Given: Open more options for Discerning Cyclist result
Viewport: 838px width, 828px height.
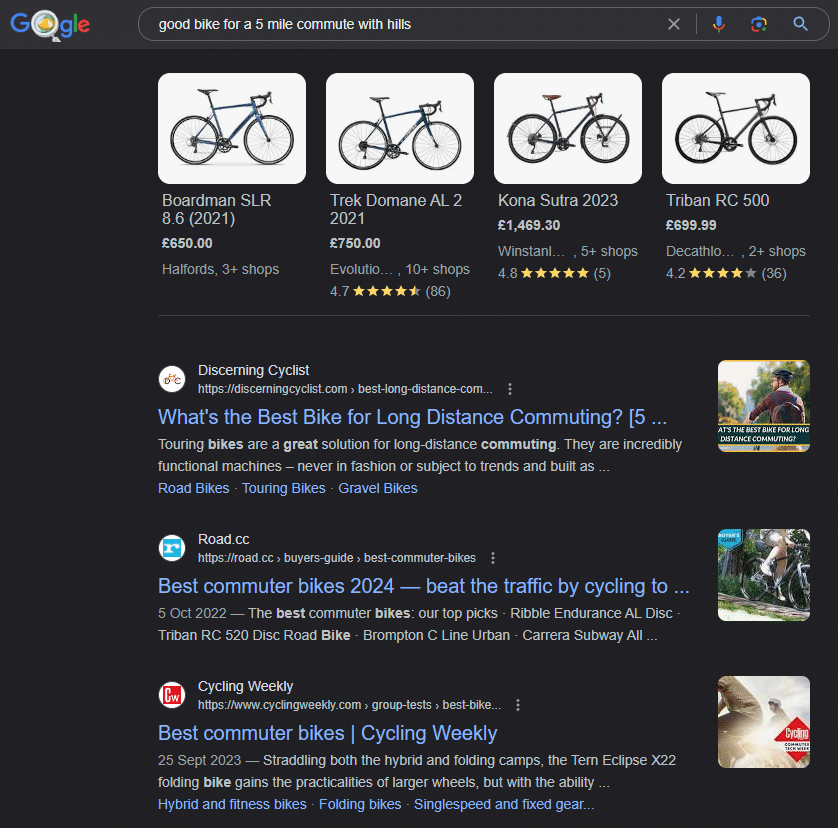Looking at the screenshot, I should (x=510, y=389).
